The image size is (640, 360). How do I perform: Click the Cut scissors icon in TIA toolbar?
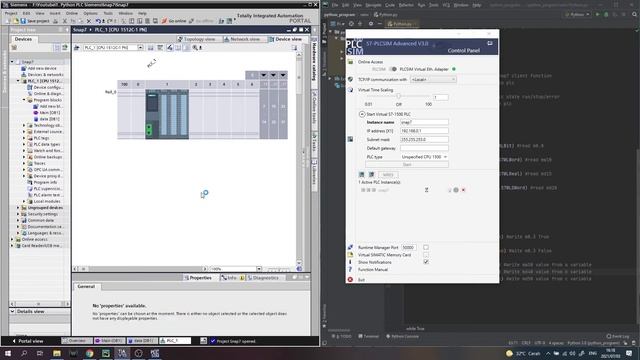[x=64, y=21]
